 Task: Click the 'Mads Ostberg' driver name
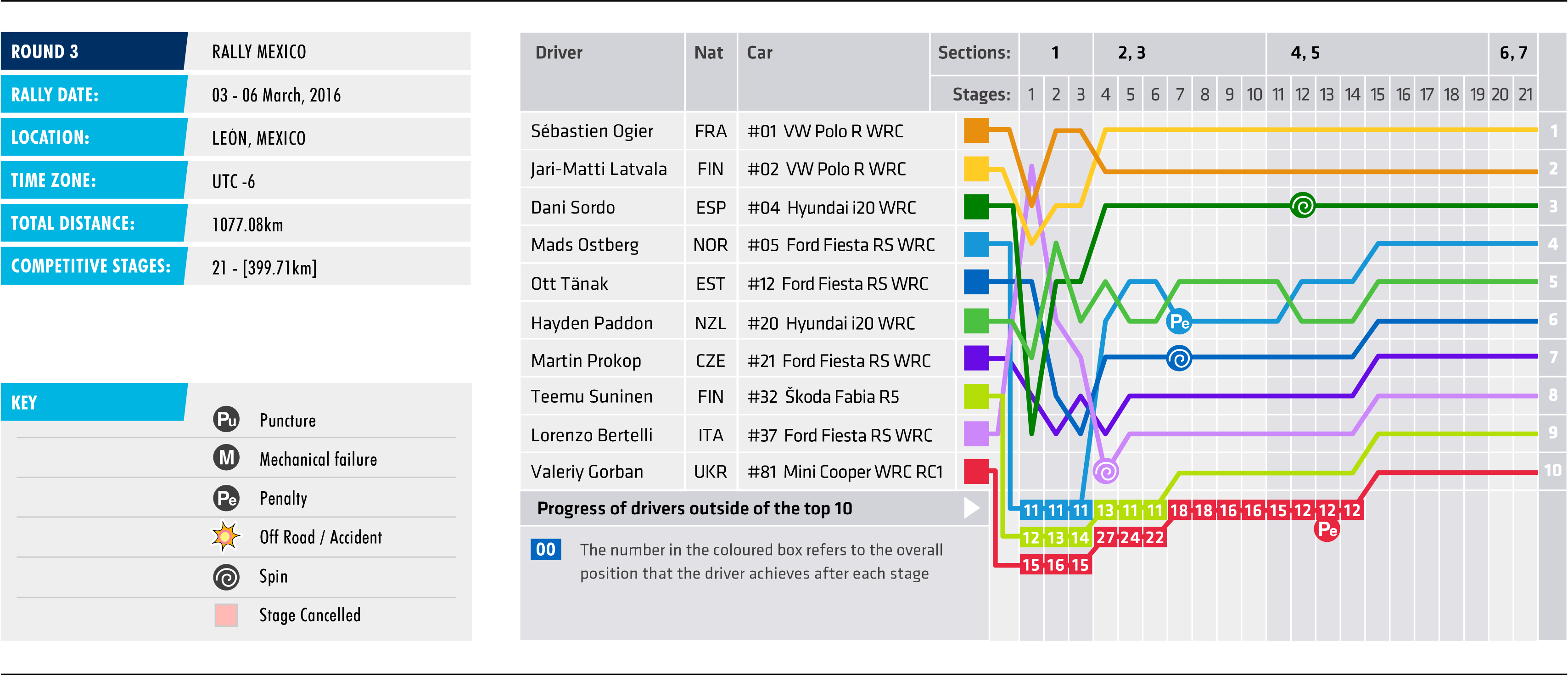(x=584, y=245)
